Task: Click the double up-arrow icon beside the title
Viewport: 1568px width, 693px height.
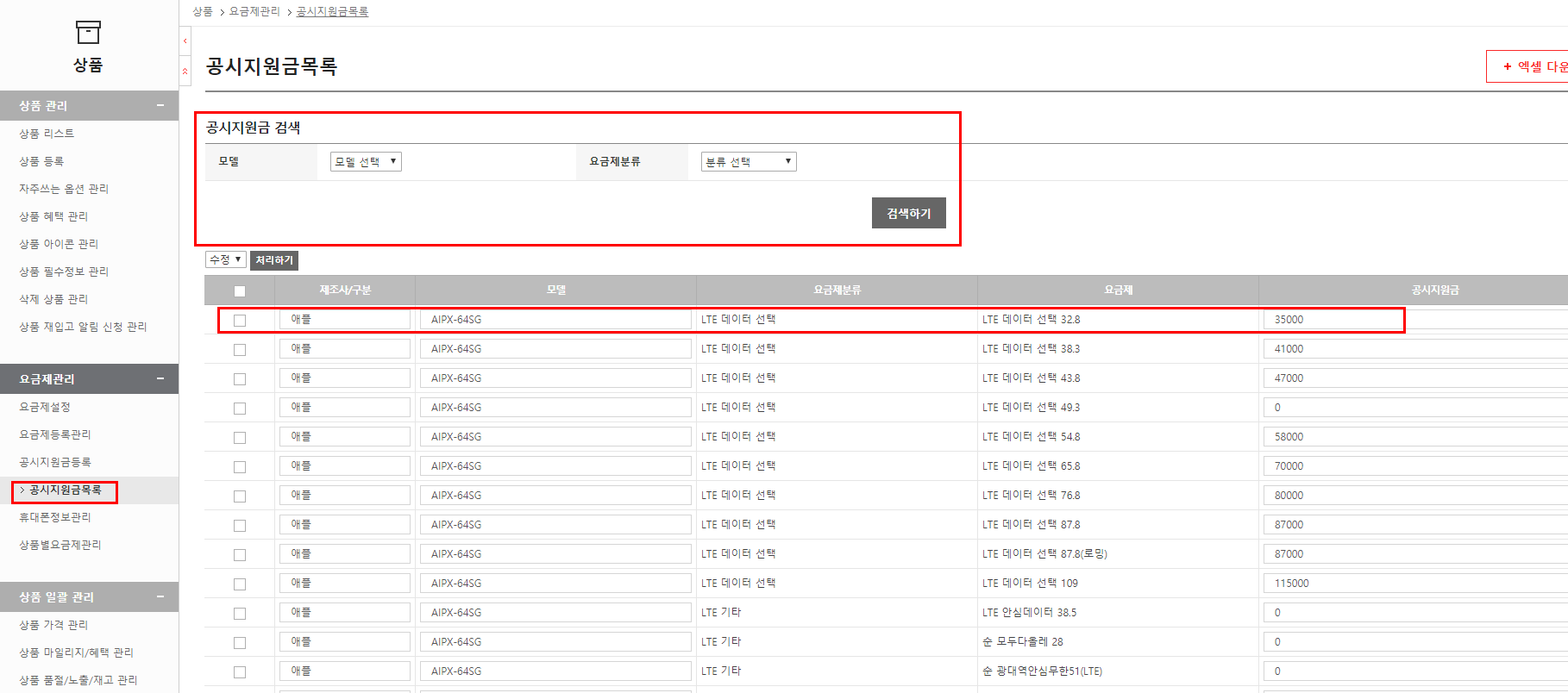Action: point(185,72)
